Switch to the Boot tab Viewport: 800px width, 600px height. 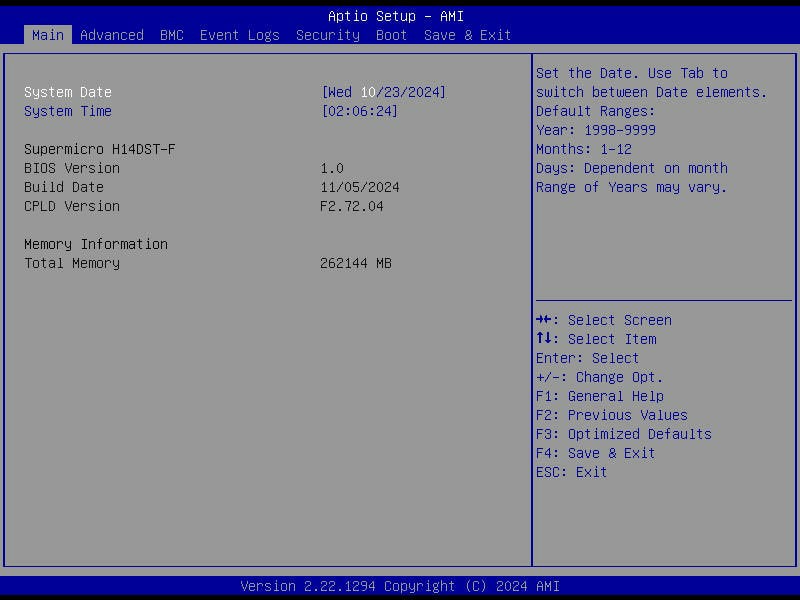pos(390,35)
